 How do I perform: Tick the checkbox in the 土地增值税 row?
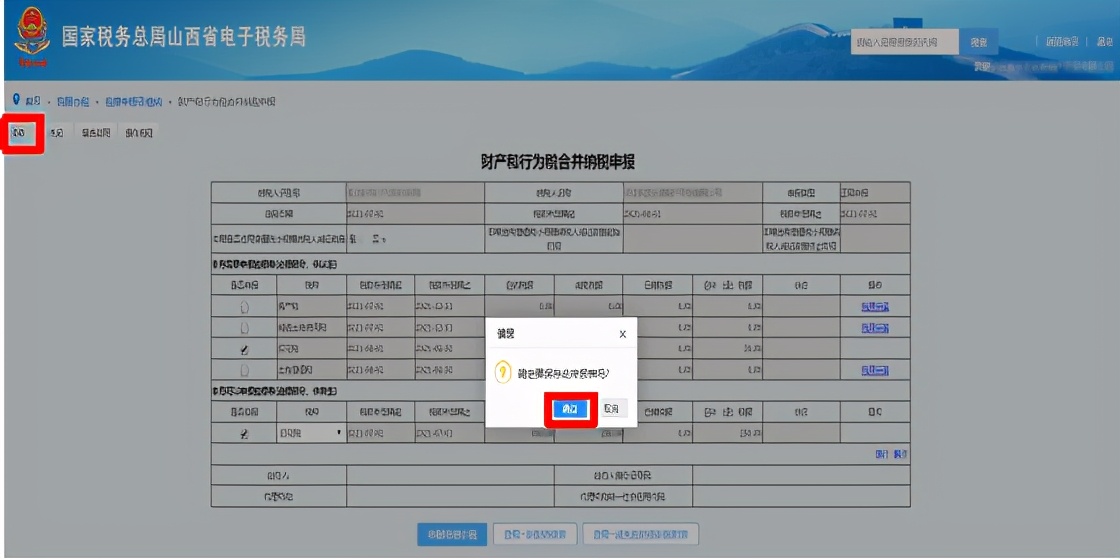click(244, 370)
